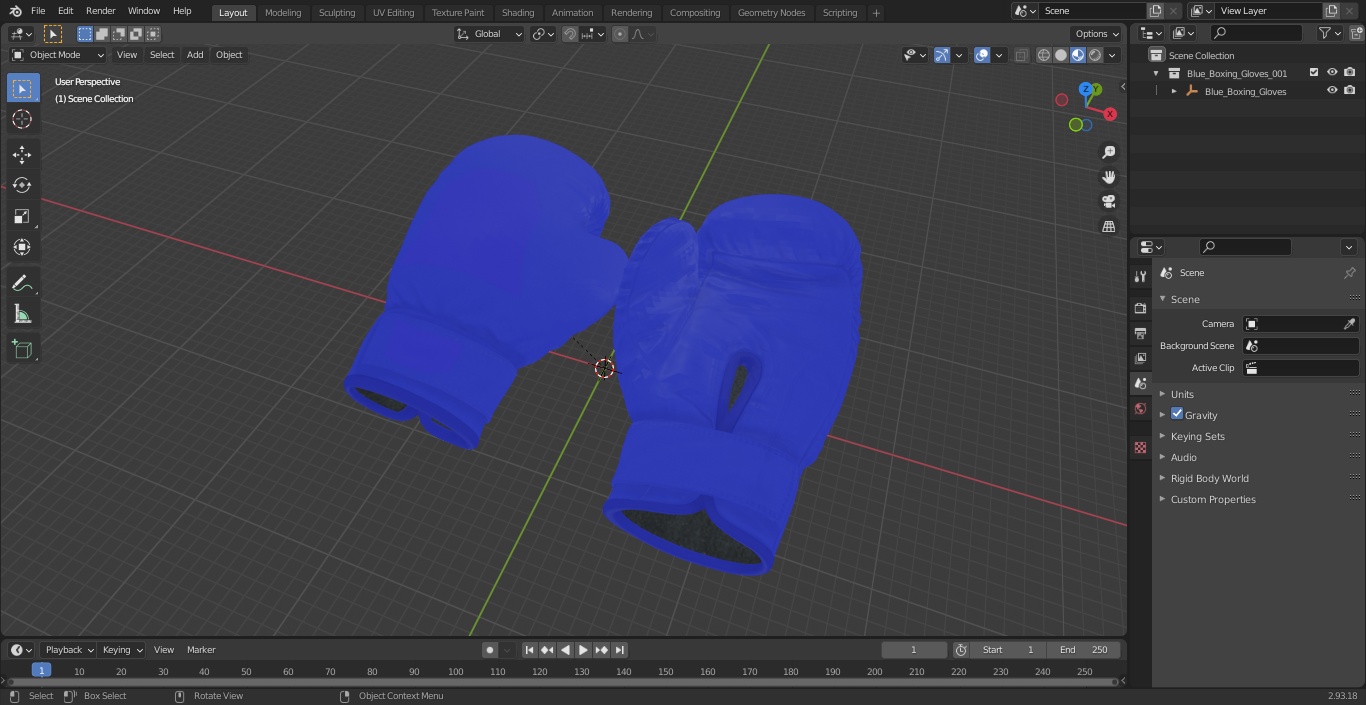
Task: Open the Options dropdown
Action: point(1097,34)
